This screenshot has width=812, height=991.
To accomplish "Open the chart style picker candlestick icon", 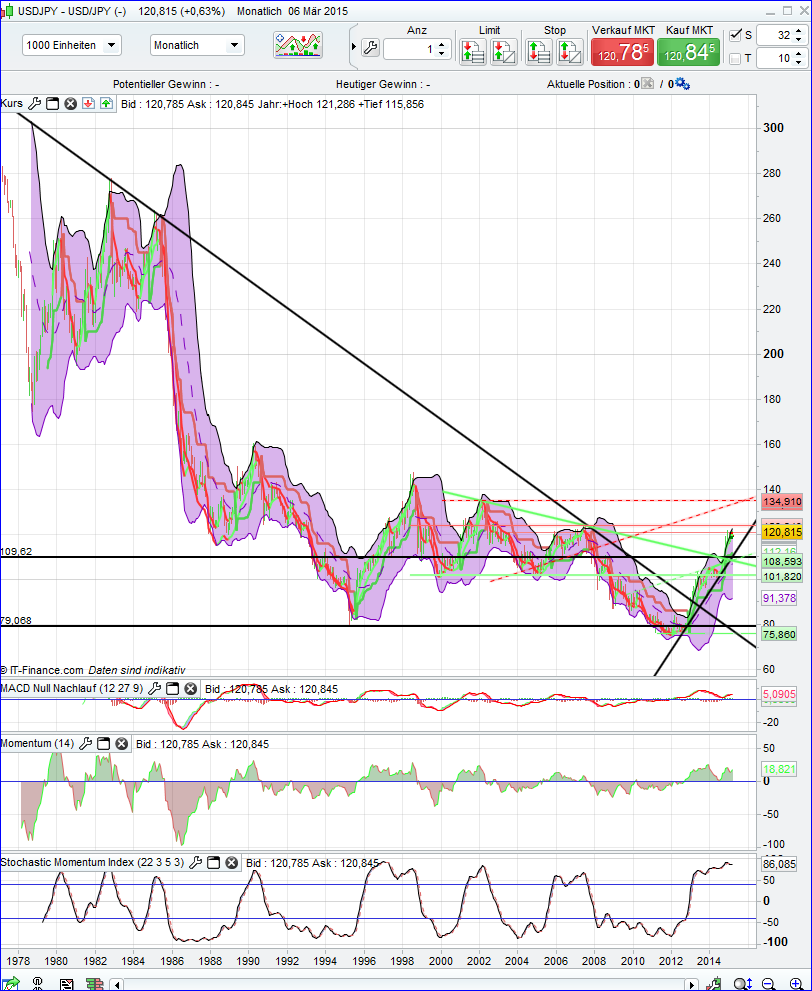I will point(297,44).
